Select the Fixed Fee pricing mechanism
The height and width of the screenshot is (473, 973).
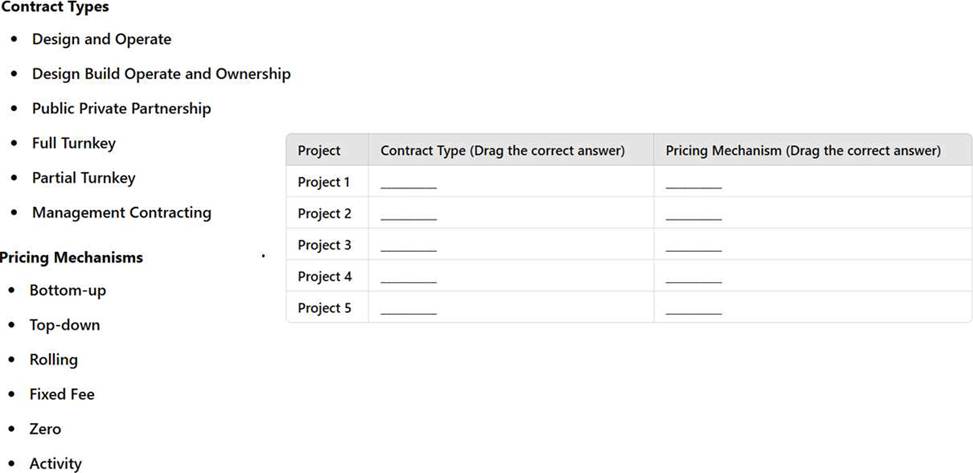coord(62,395)
